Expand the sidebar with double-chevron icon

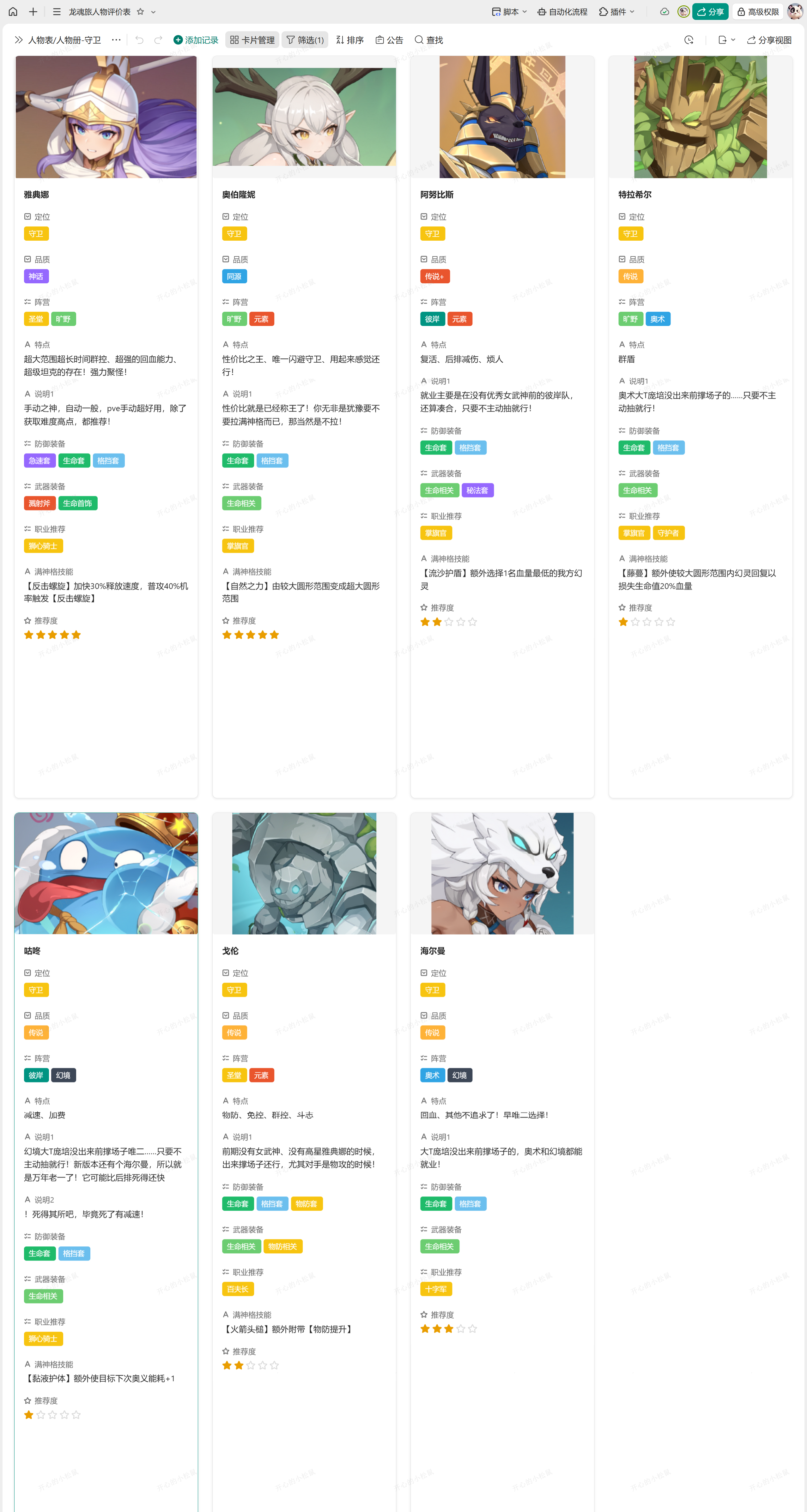pyautogui.click(x=19, y=40)
